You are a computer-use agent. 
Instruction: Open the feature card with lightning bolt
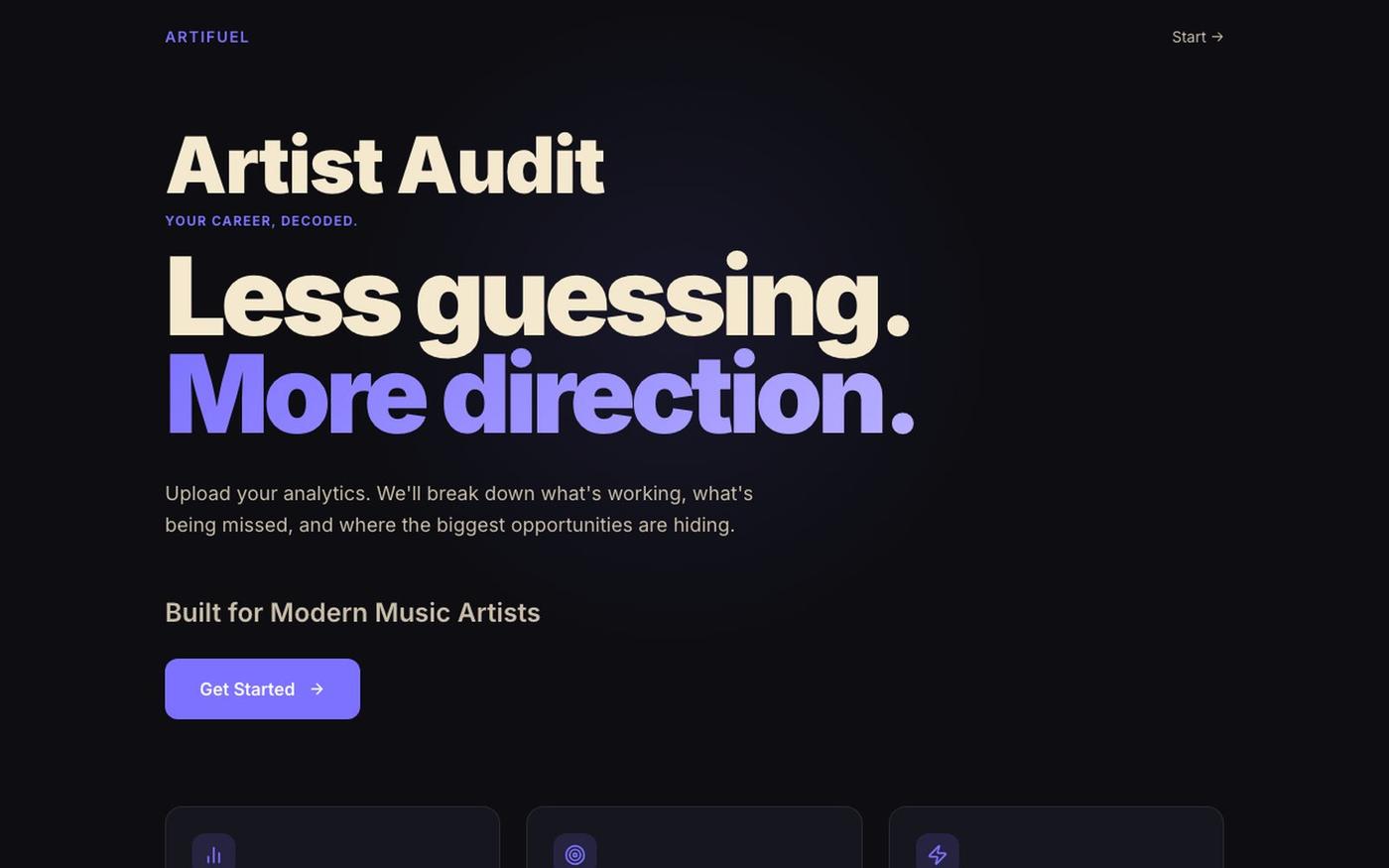pos(1056,837)
